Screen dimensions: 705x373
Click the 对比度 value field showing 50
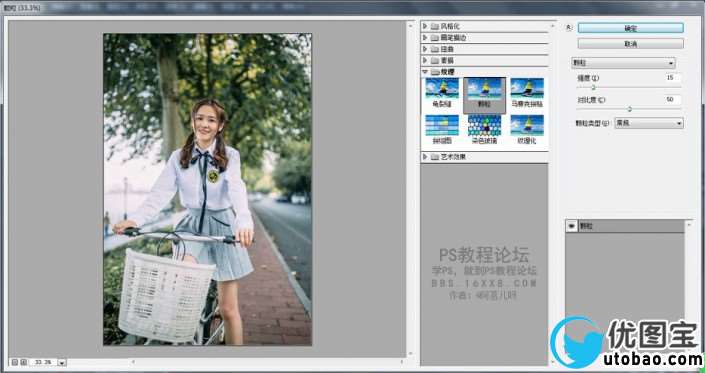(x=673, y=99)
